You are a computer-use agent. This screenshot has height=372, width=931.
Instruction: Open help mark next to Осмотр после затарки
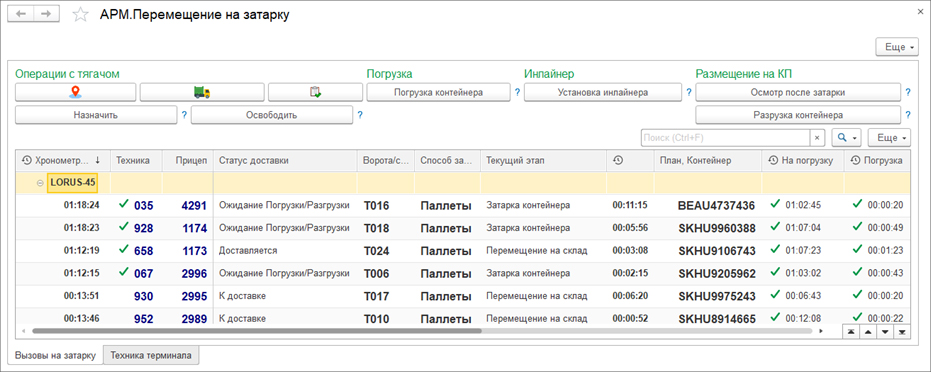coord(908,93)
